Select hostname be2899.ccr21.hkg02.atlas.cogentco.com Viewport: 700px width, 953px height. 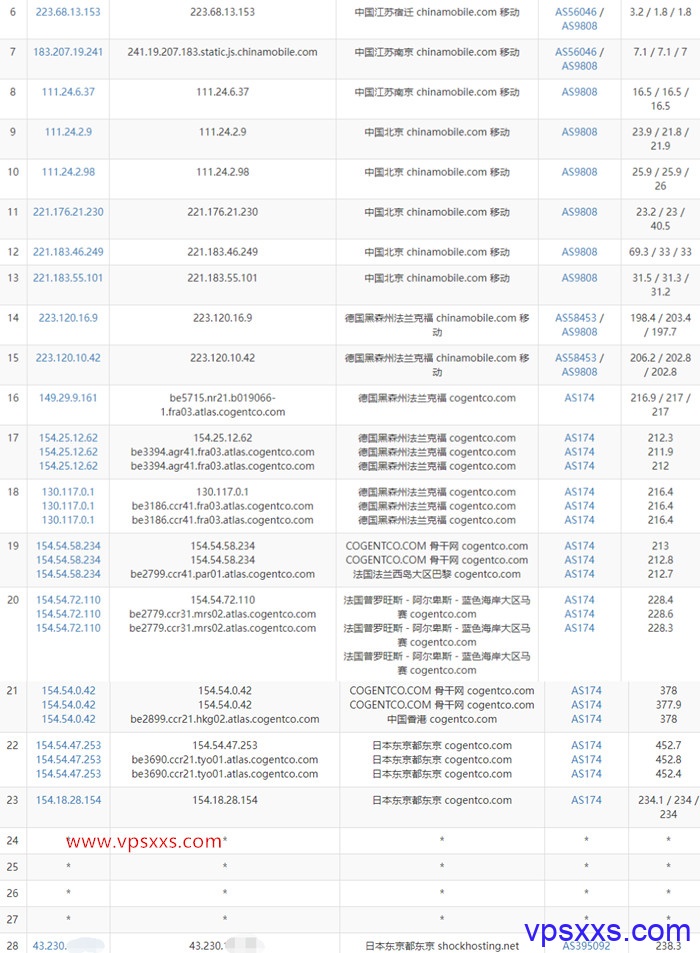point(225,719)
